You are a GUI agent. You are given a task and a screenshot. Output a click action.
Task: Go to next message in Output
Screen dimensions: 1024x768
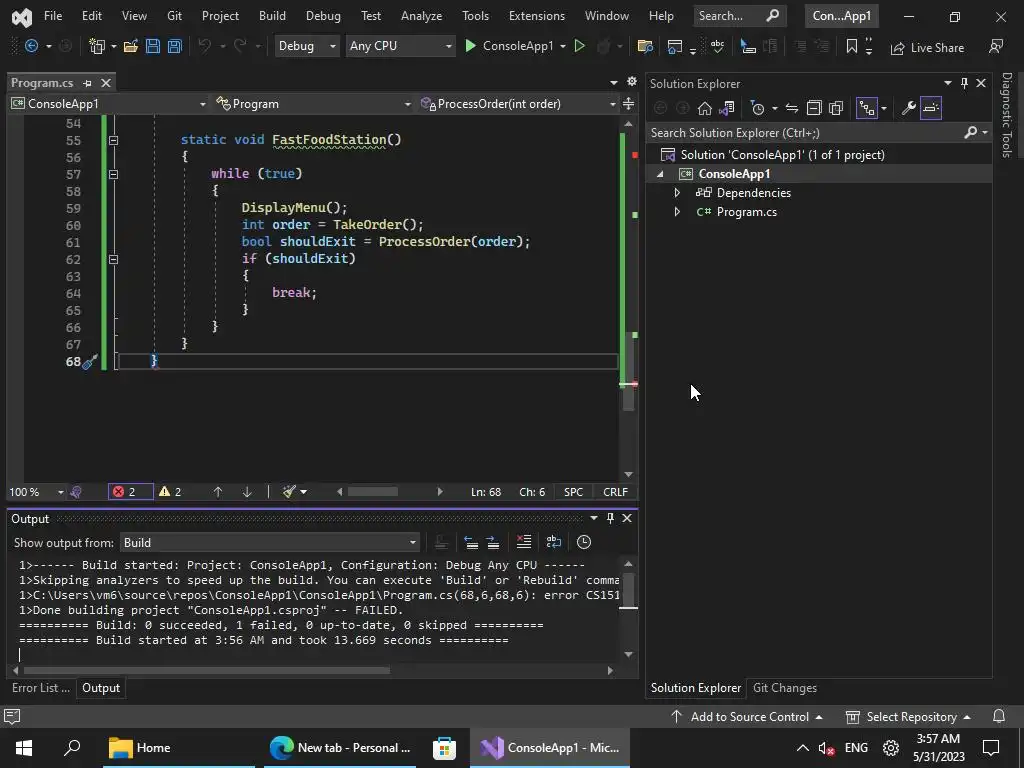click(493, 542)
